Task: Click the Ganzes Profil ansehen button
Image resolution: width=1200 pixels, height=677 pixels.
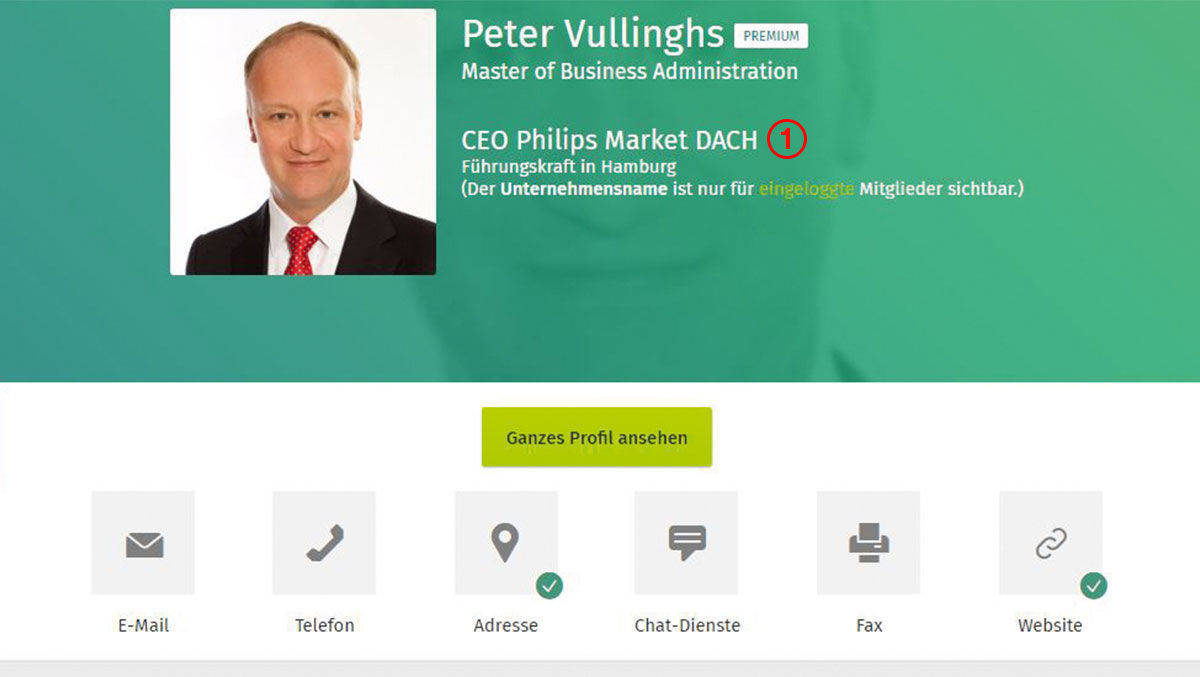Action: (597, 437)
